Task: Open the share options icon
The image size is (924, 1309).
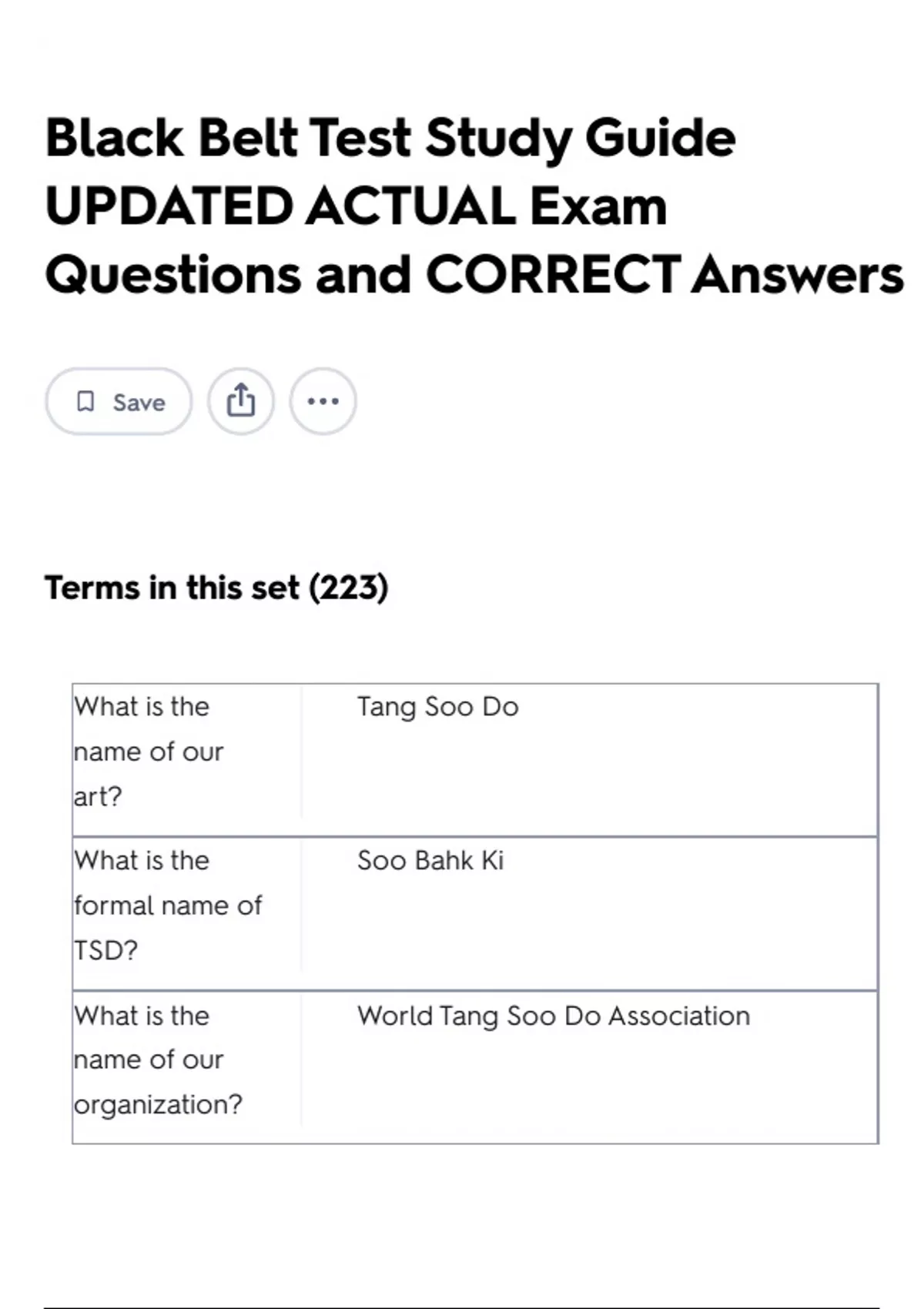Action: click(240, 401)
